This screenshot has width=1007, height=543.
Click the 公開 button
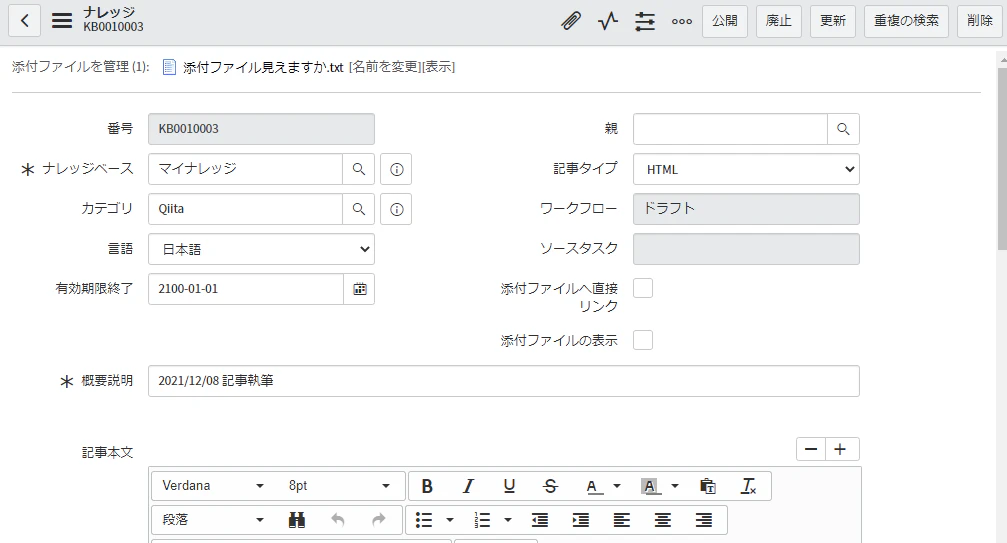click(725, 21)
